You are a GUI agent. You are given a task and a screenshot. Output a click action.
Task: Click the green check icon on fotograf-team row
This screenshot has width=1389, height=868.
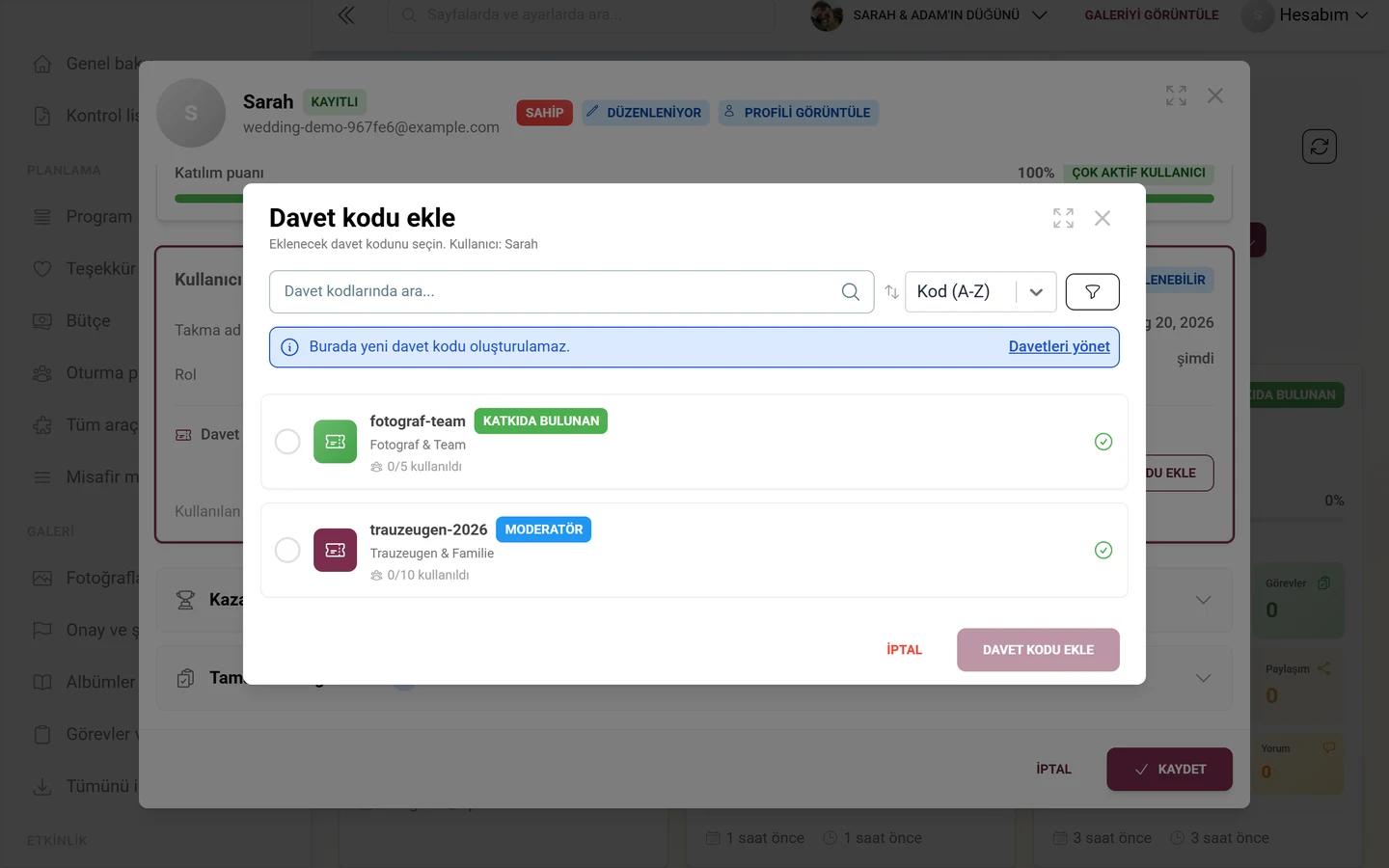point(1103,442)
